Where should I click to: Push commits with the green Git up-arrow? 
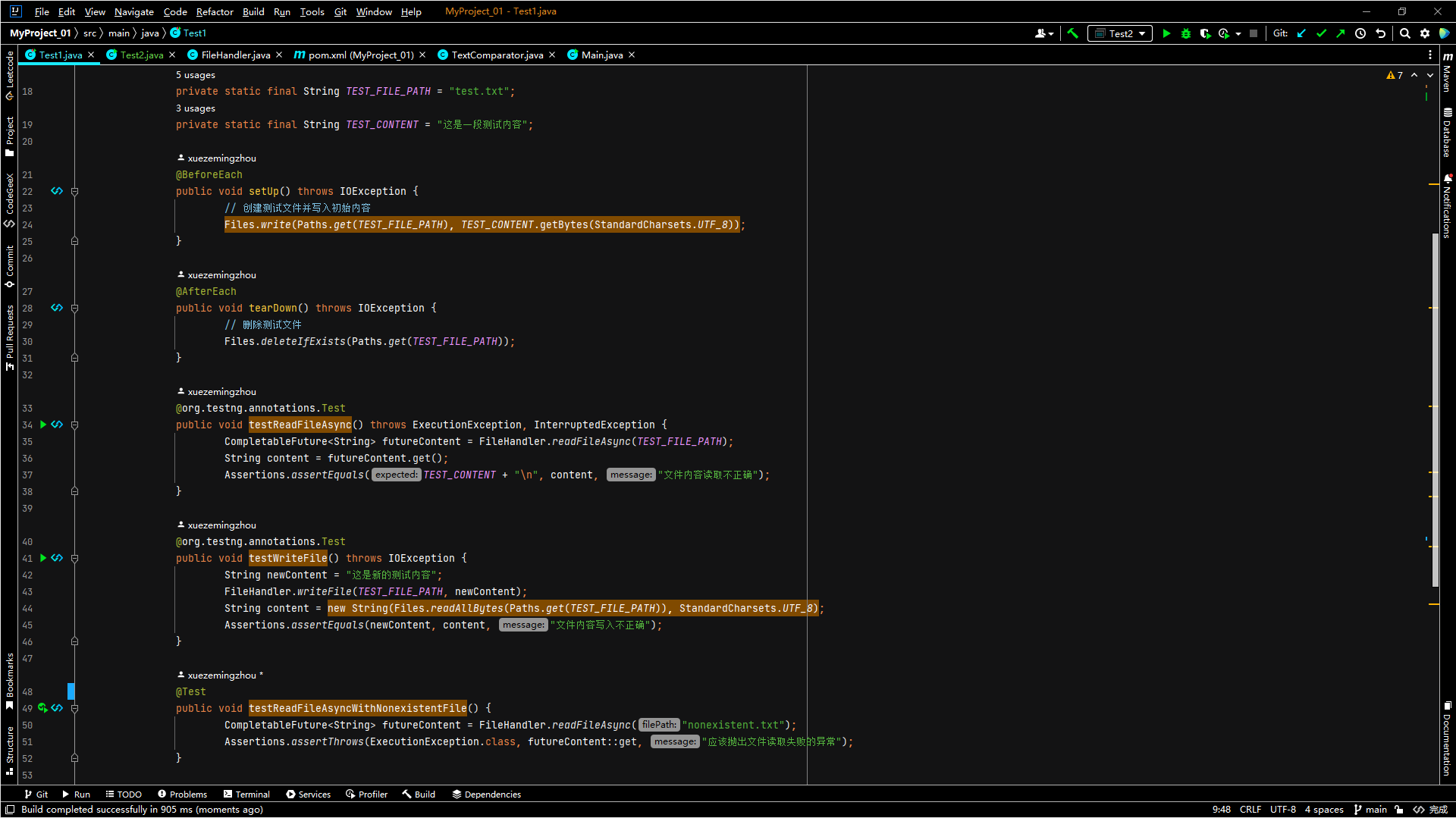[1341, 33]
